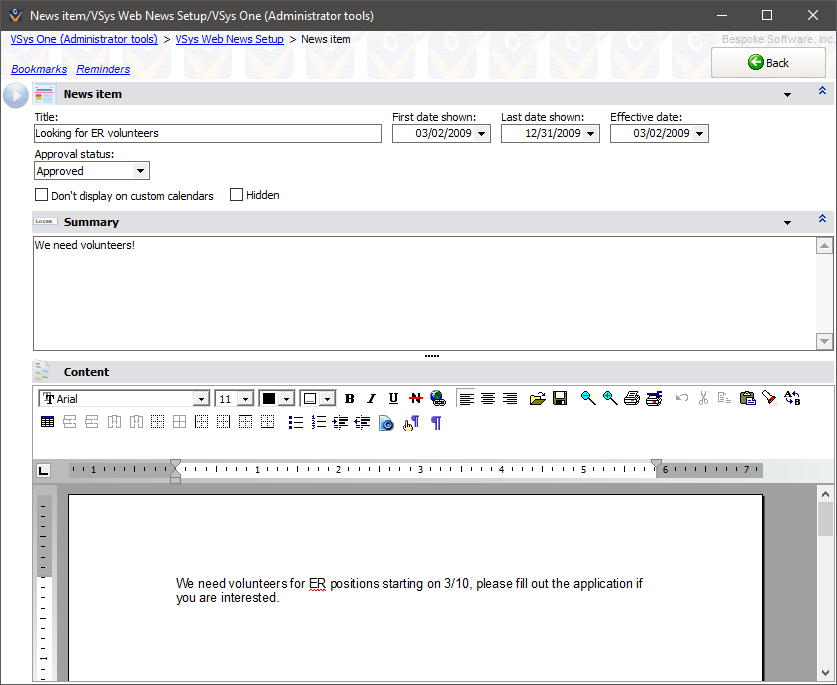Viewport: 837px width, 685px height.
Task: Save content using the floppy disk icon
Action: click(x=560, y=398)
